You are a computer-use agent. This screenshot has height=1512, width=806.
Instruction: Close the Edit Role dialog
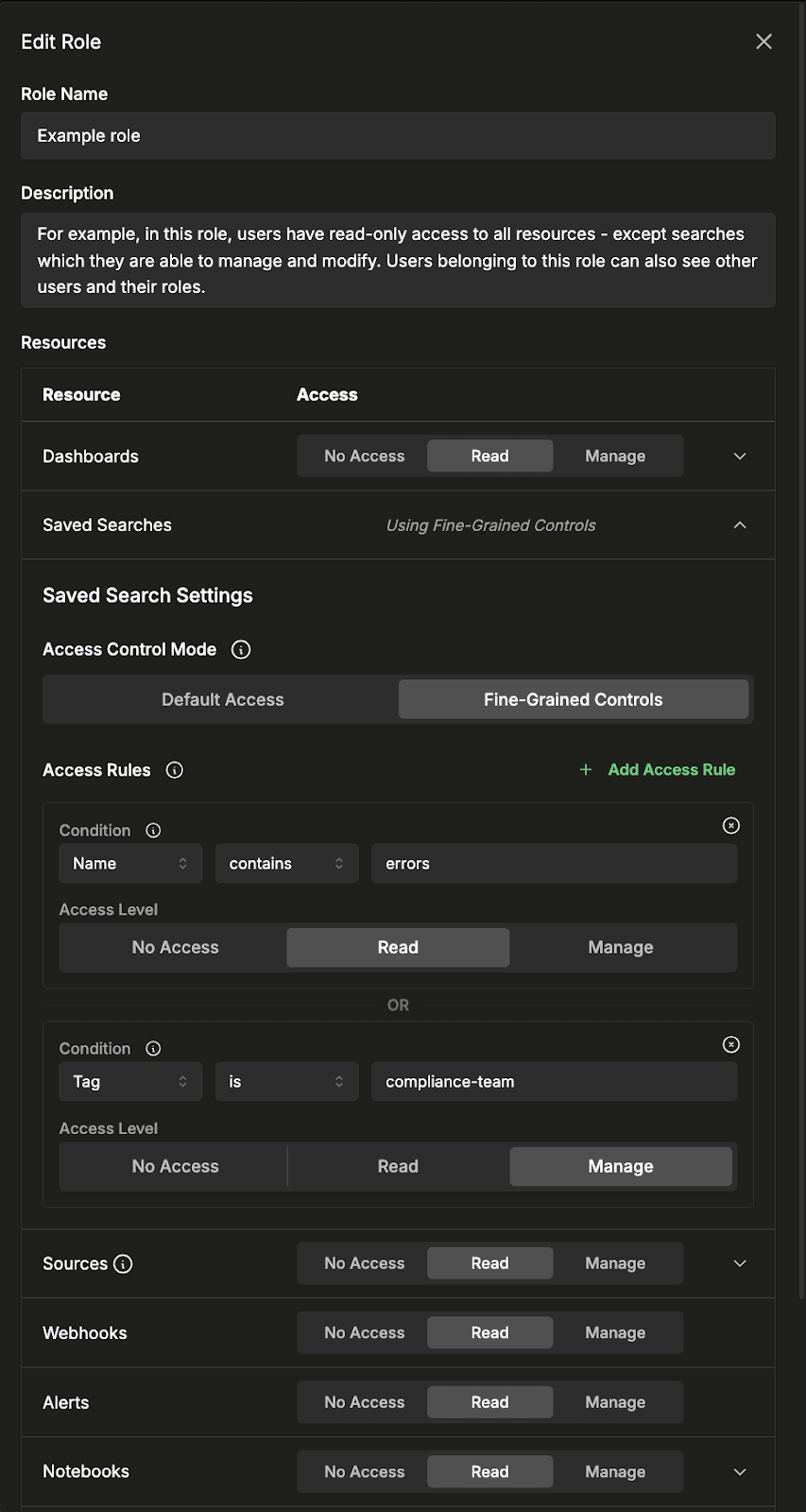pos(763,42)
